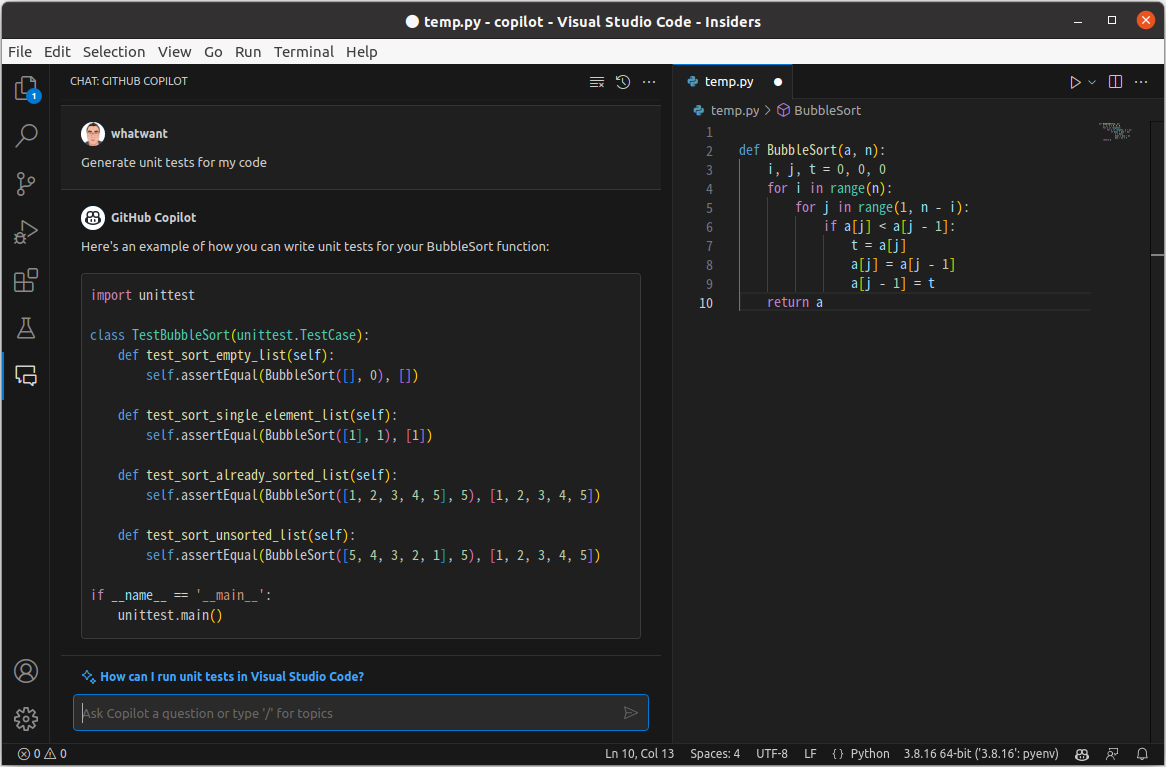Click 'def BubbleSort(a, n):' line
1166x767 pixels.
(811, 150)
